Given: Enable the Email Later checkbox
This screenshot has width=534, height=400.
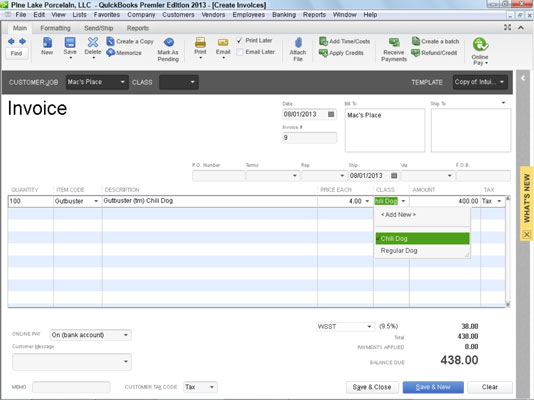Looking at the screenshot, I should 240,52.
